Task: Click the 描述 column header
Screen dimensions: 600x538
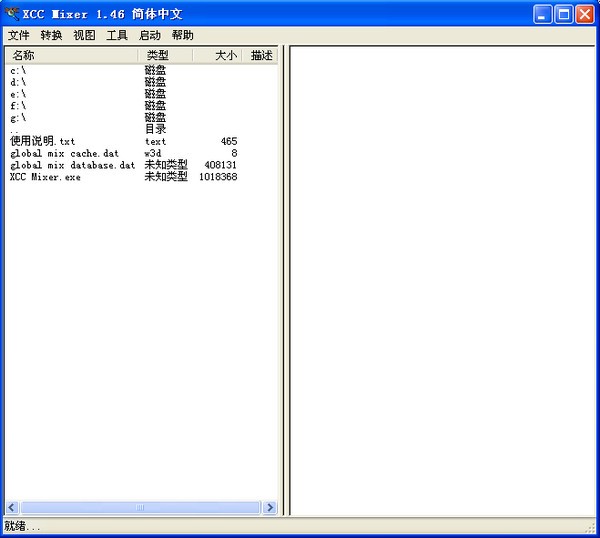Action: point(260,55)
